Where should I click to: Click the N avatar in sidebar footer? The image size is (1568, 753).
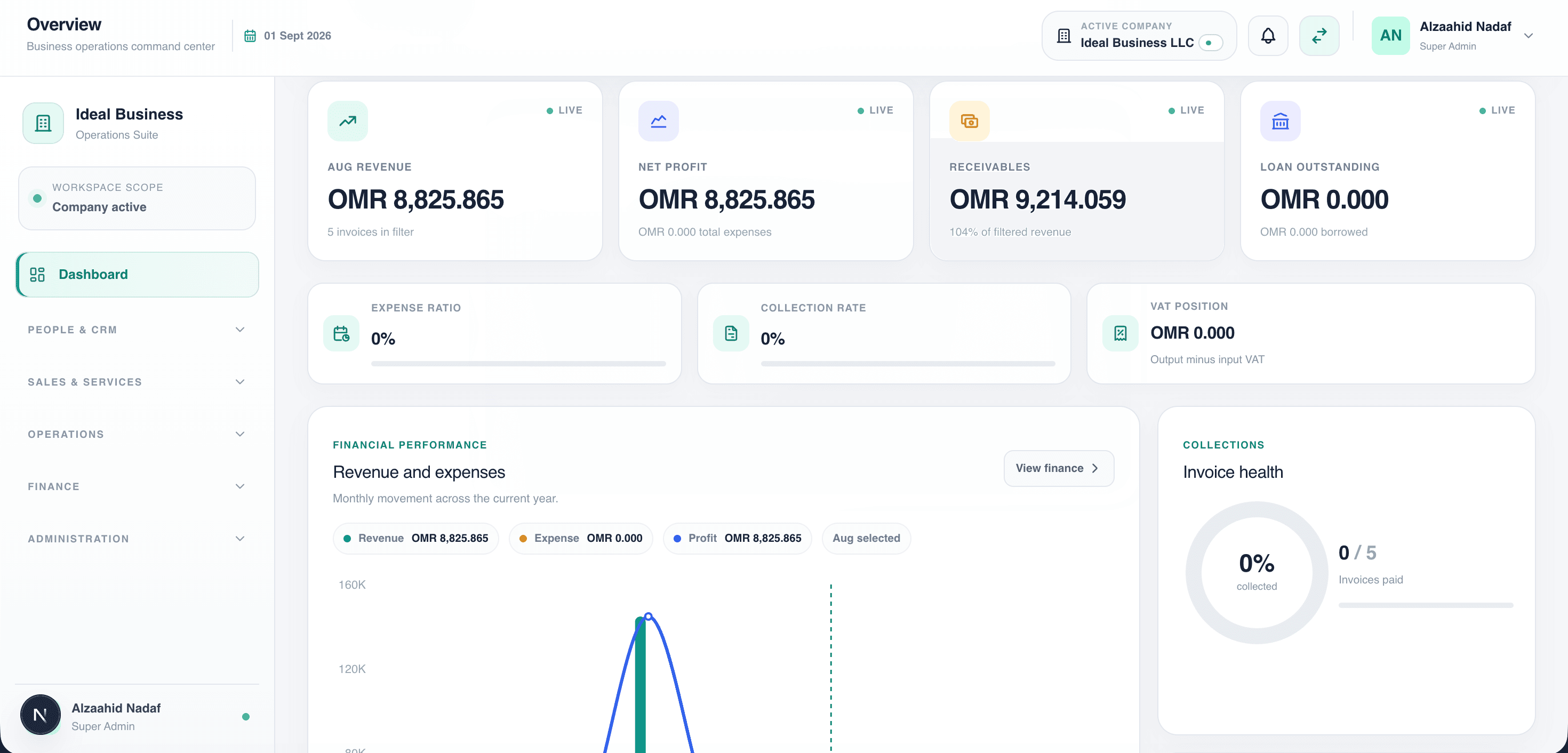(40, 715)
